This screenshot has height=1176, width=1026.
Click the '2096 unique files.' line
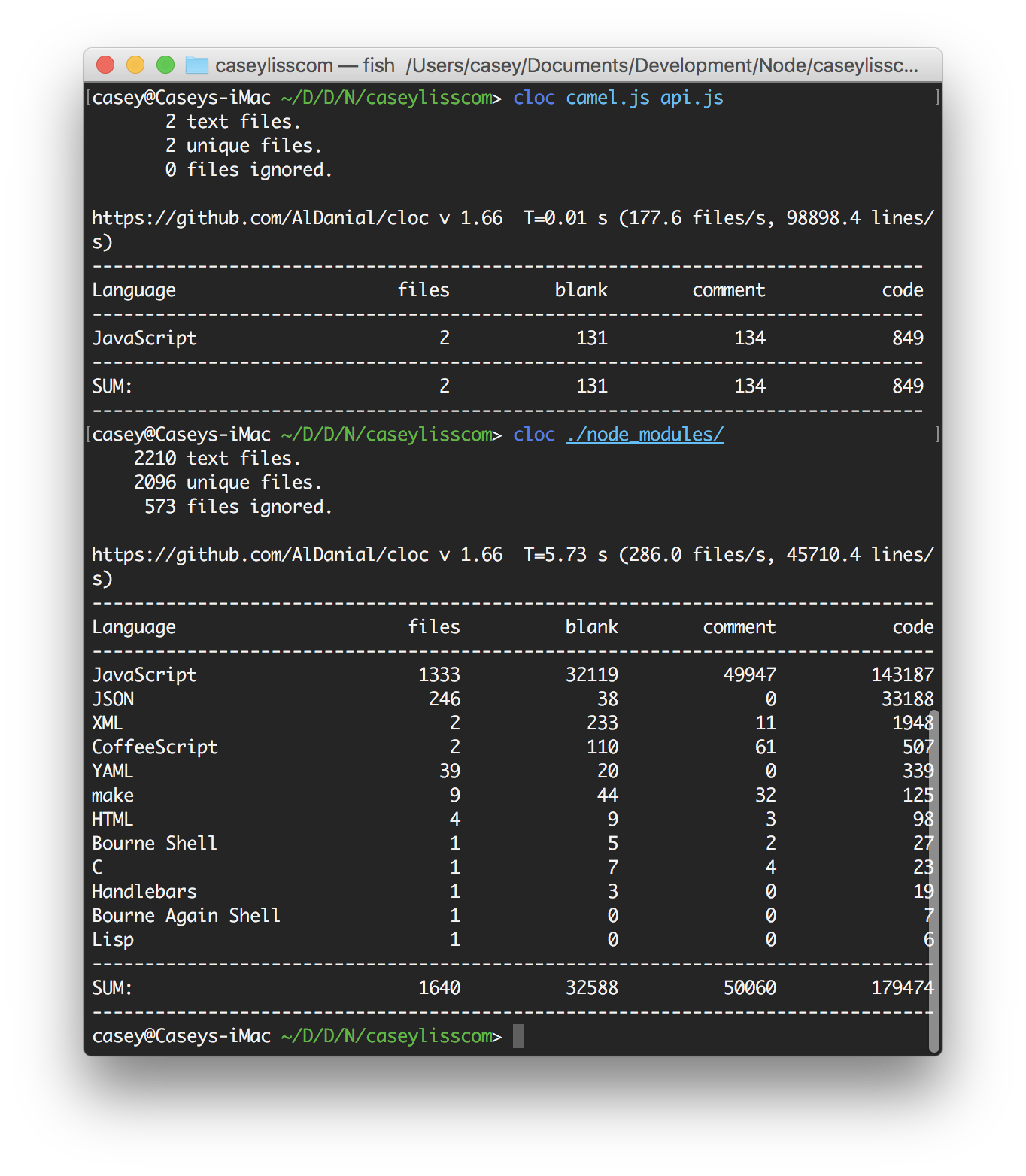click(x=228, y=483)
